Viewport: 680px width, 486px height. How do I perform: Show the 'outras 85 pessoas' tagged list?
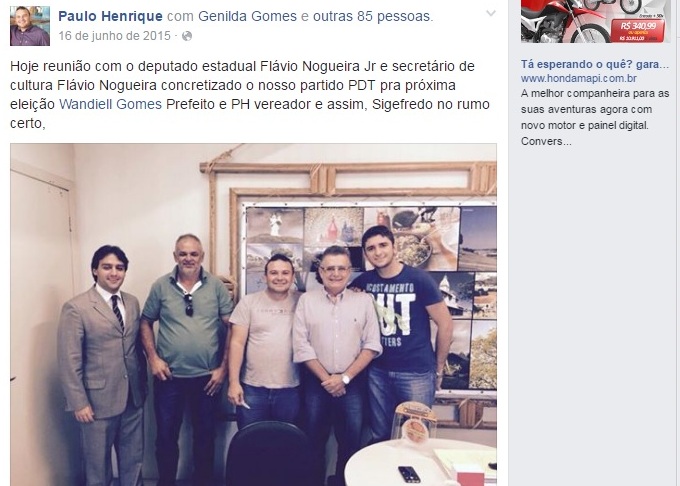click(372, 16)
